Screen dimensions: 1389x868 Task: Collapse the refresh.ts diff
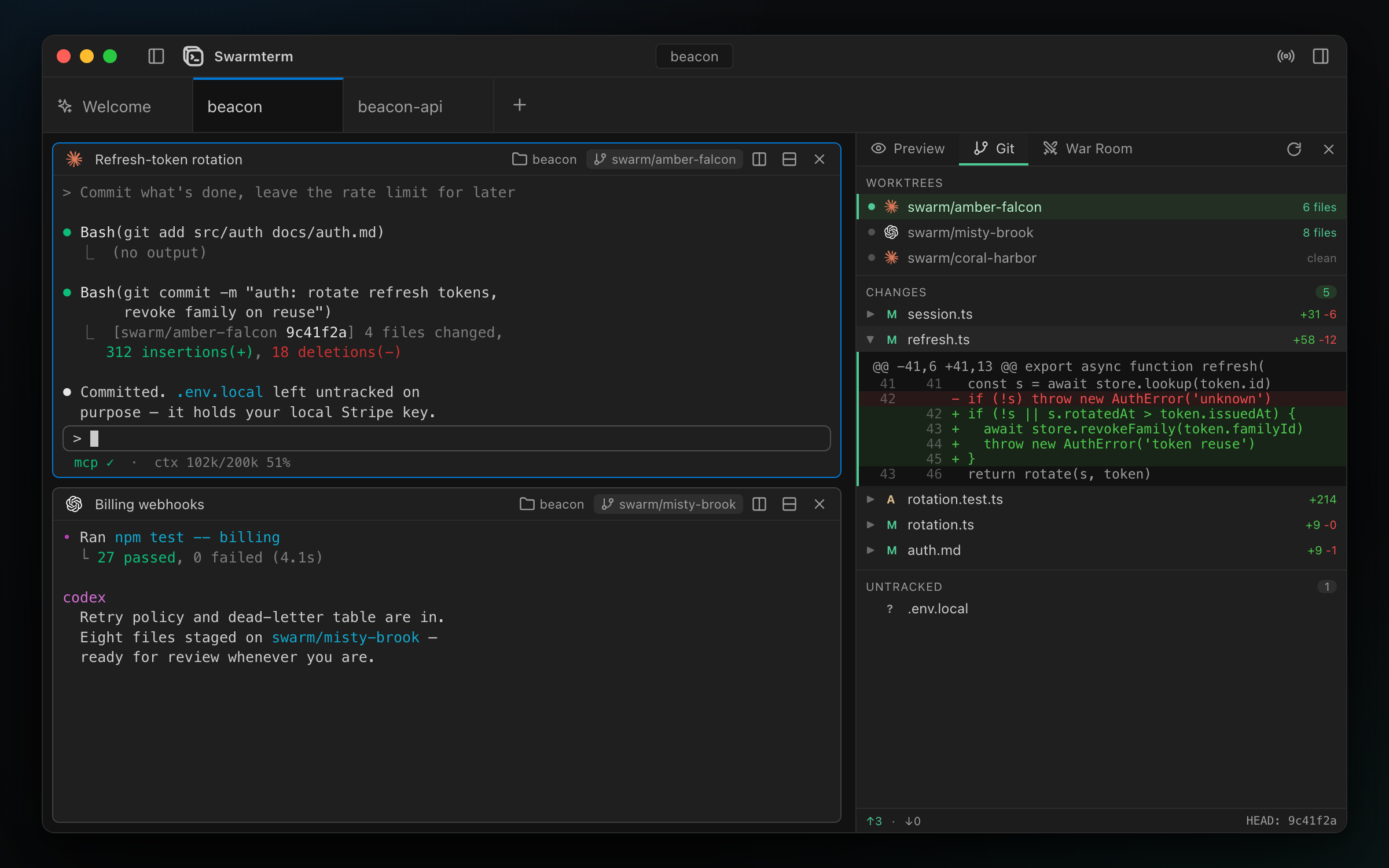tap(870, 339)
